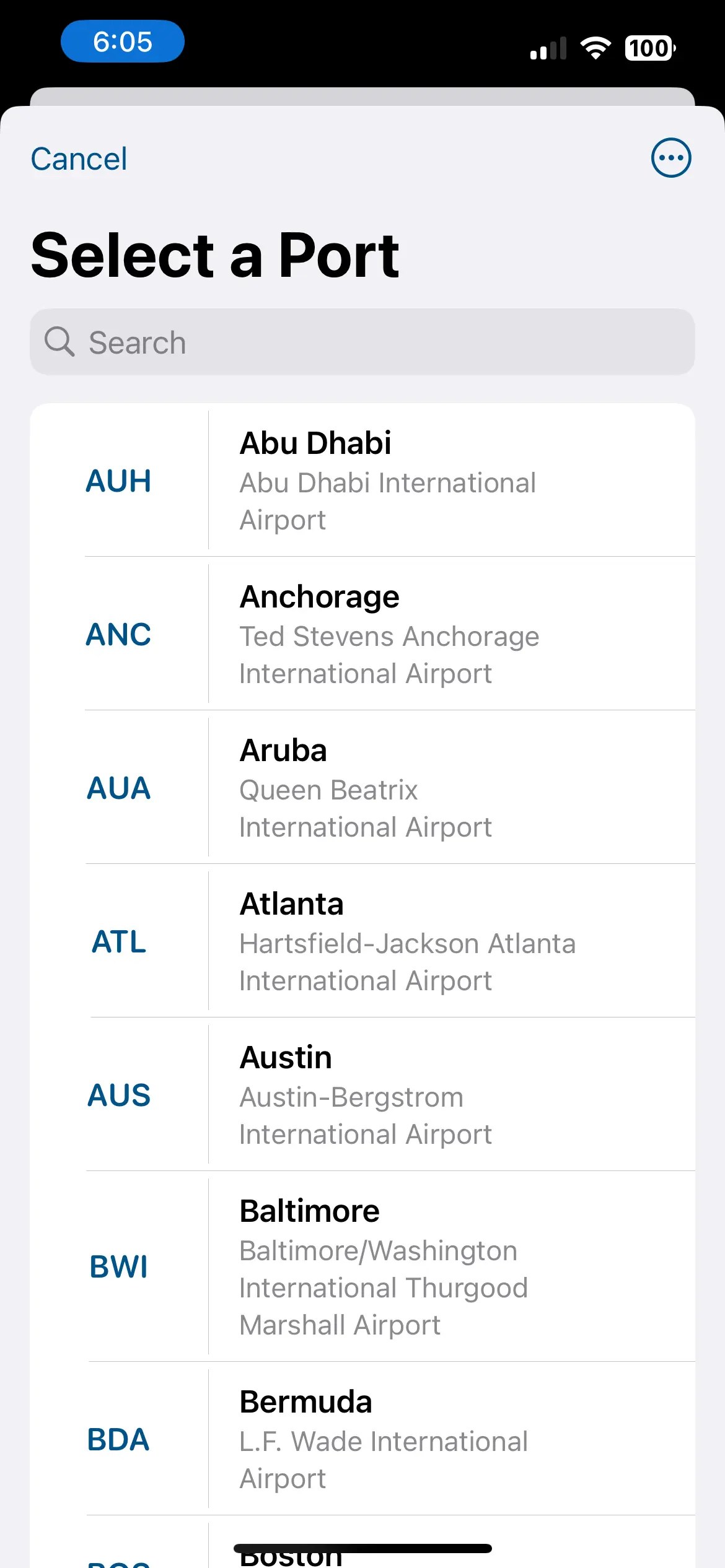
Task: Pick Atlanta Hartsfield-Jackson airport
Action: click(362, 941)
